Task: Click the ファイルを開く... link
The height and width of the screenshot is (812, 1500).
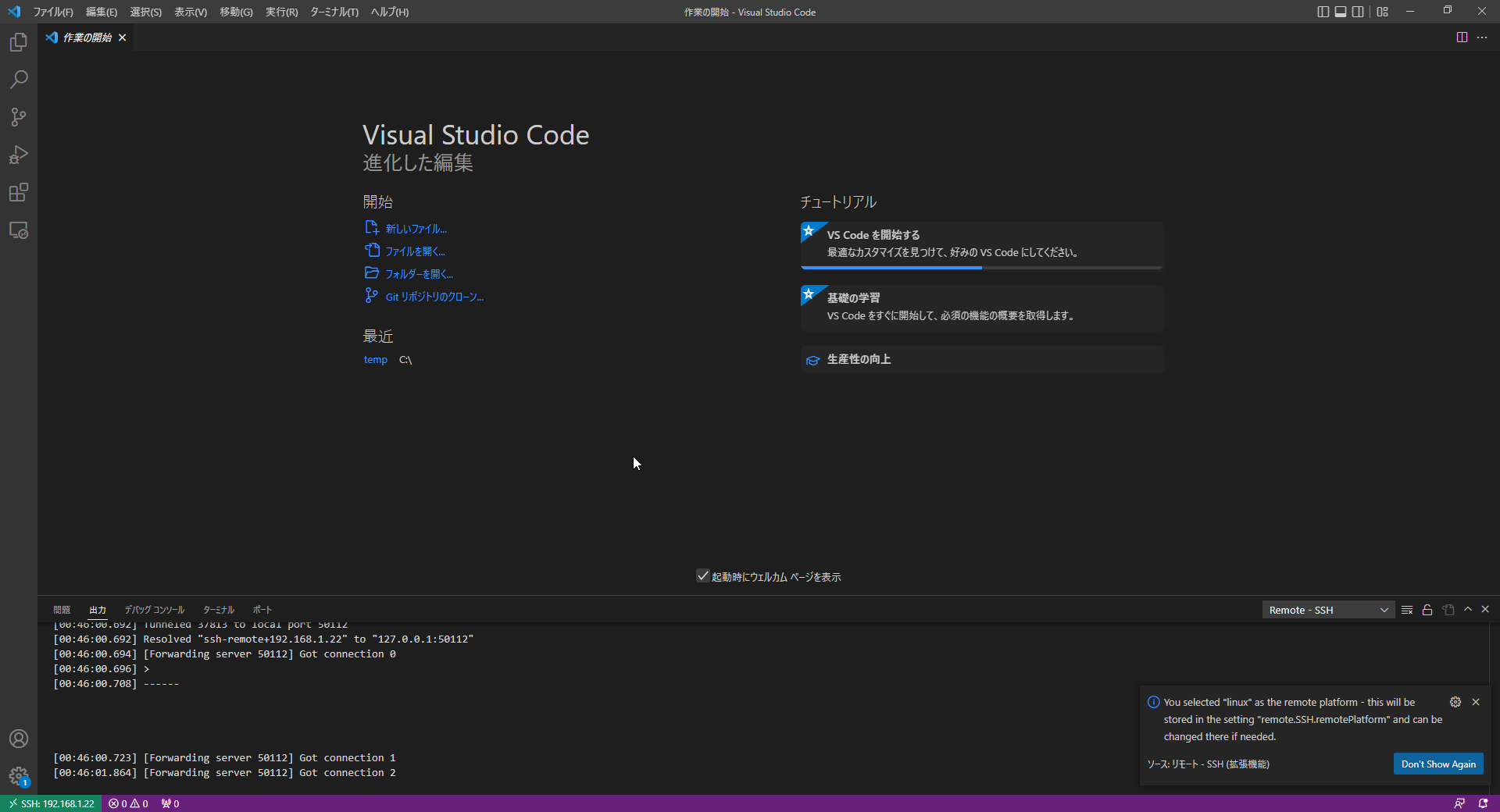Action: 416,251
